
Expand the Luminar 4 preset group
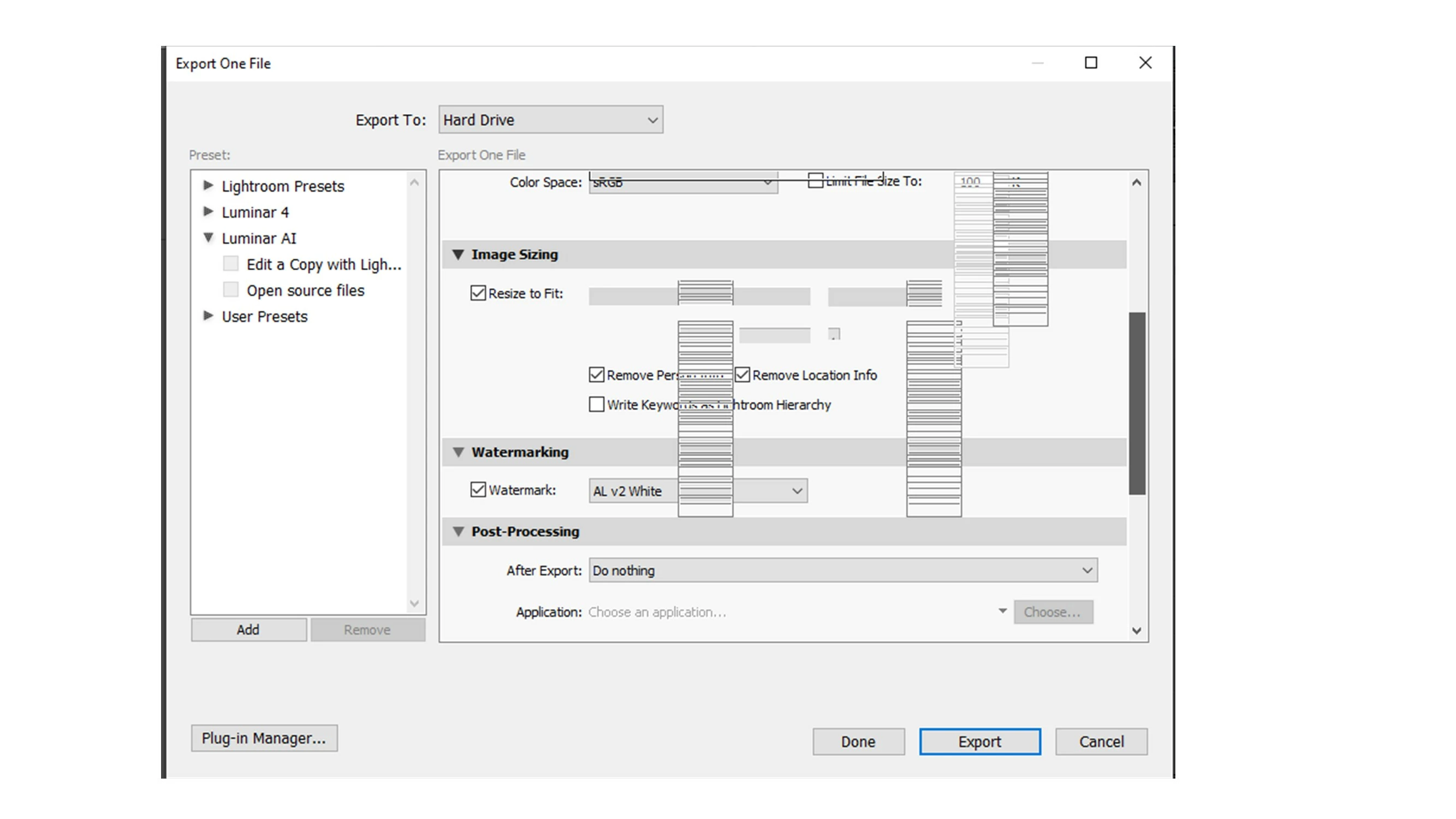pyautogui.click(x=208, y=211)
